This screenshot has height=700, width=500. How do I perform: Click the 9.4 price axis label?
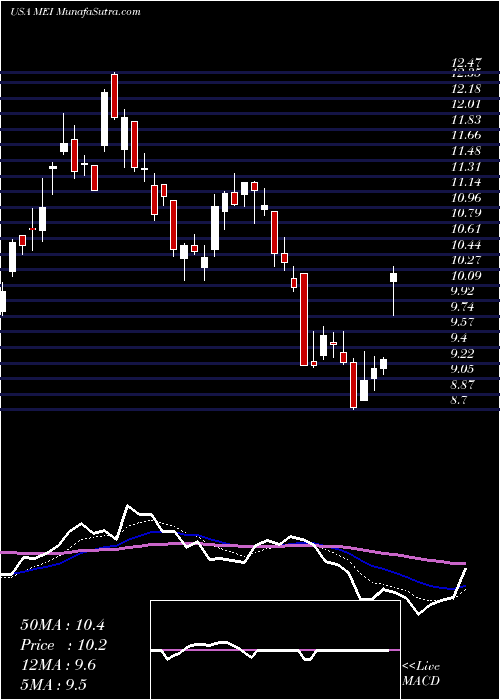(x=459, y=338)
